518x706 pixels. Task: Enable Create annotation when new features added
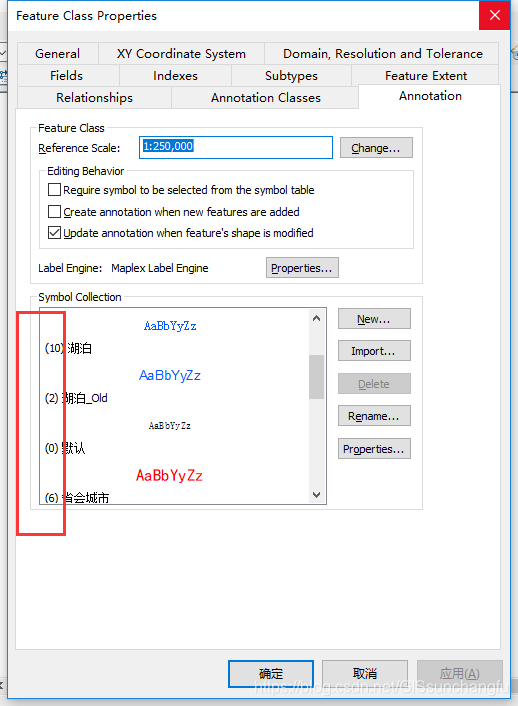coord(55,212)
